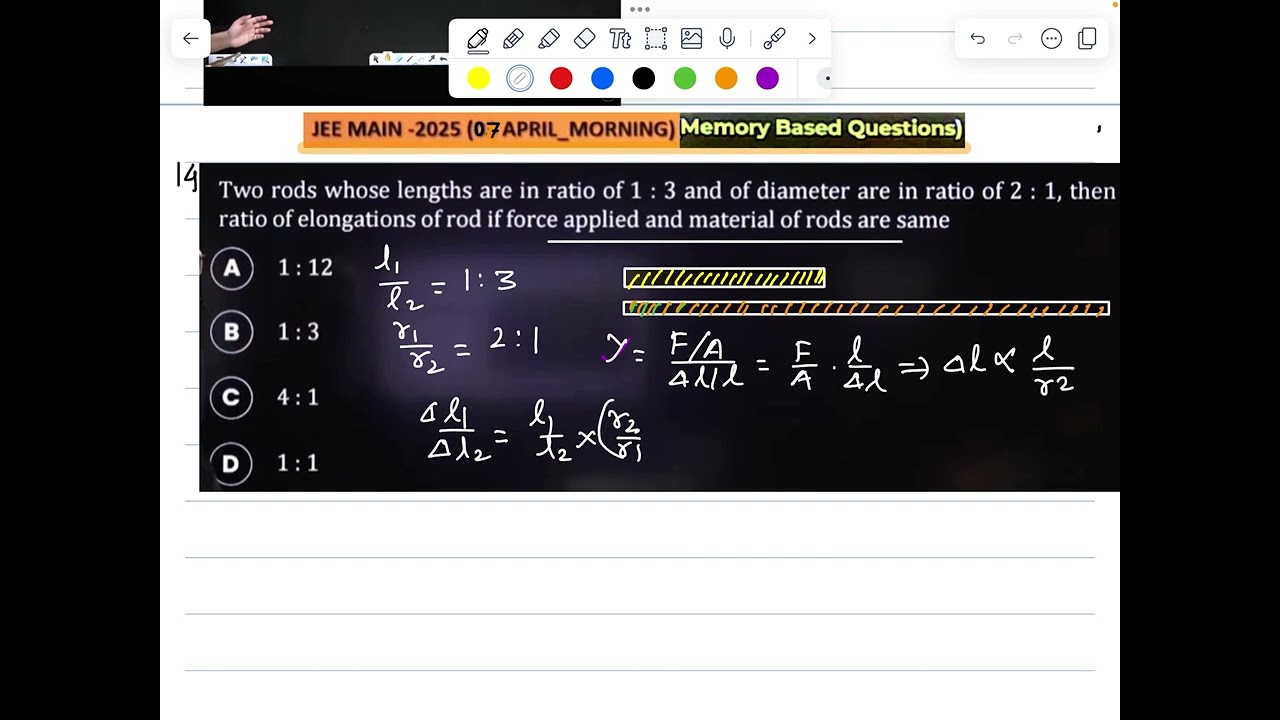Click the Memory Based Questions label

tap(821, 128)
